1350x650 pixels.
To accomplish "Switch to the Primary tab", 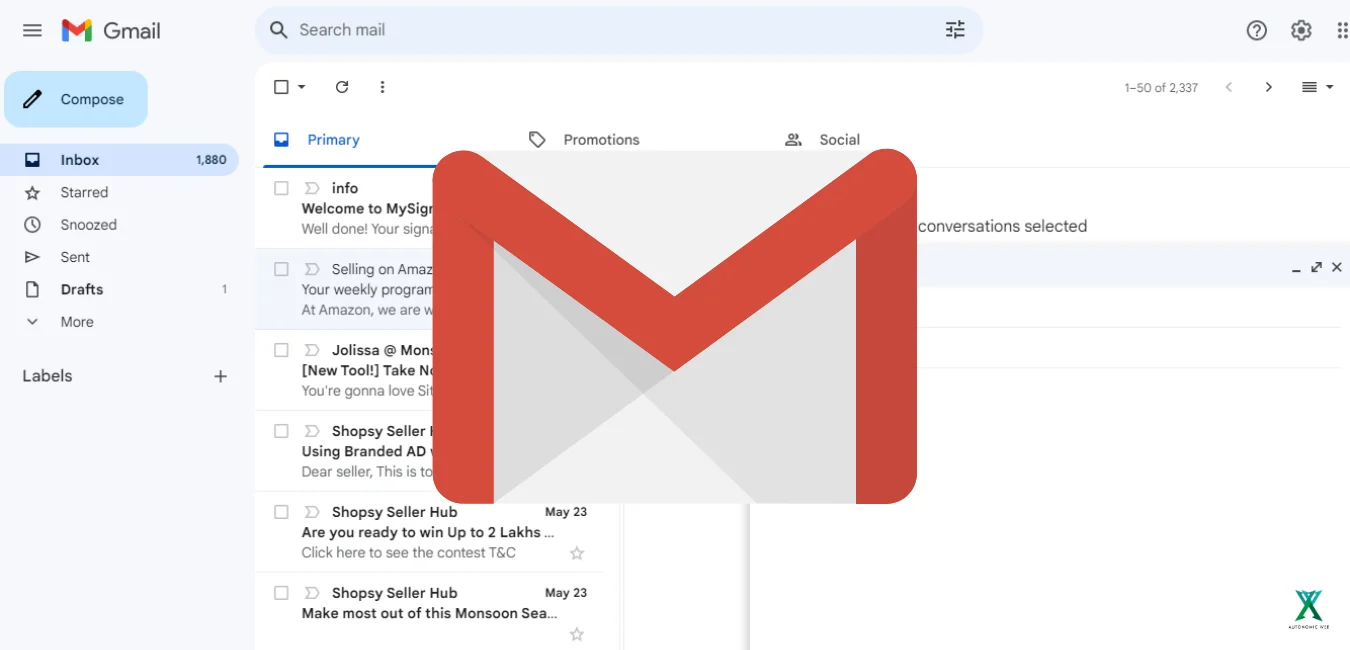I will pos(333,140).
